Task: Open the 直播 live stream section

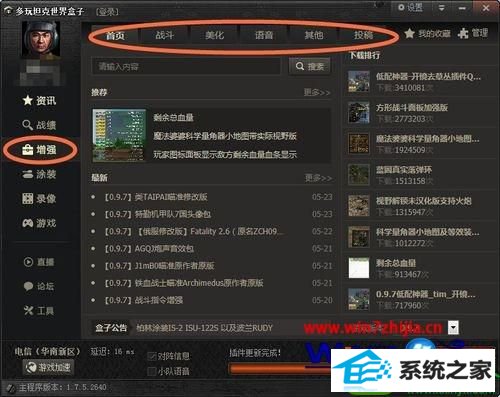Action: [39, 262]
